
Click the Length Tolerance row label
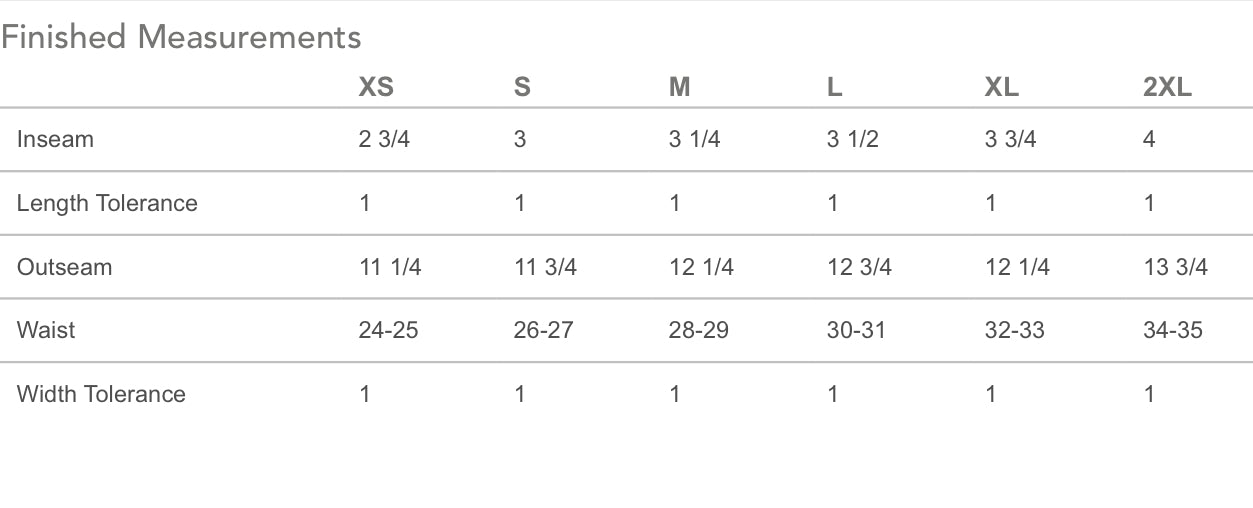[x=107, y=203]
